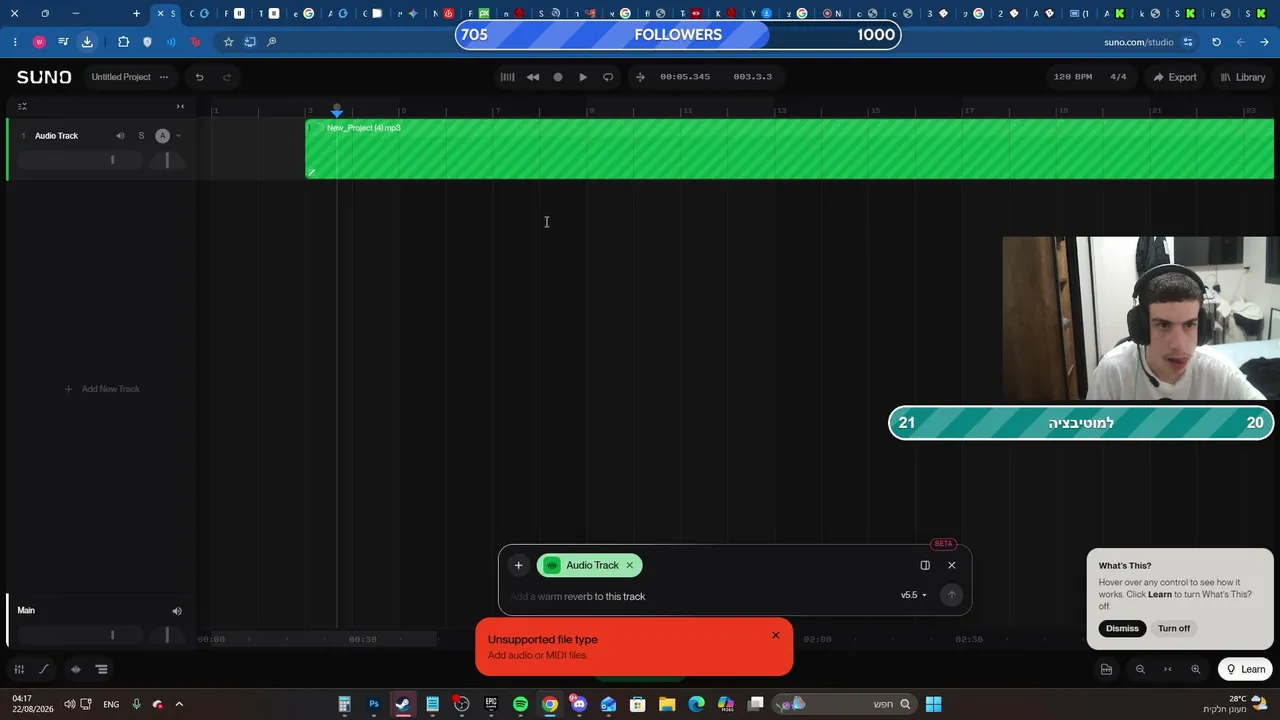Collapse all tracks in the track list header
Image resolution: width=1280 pixels, height=720 pixels.
click(x=22, y=106)
